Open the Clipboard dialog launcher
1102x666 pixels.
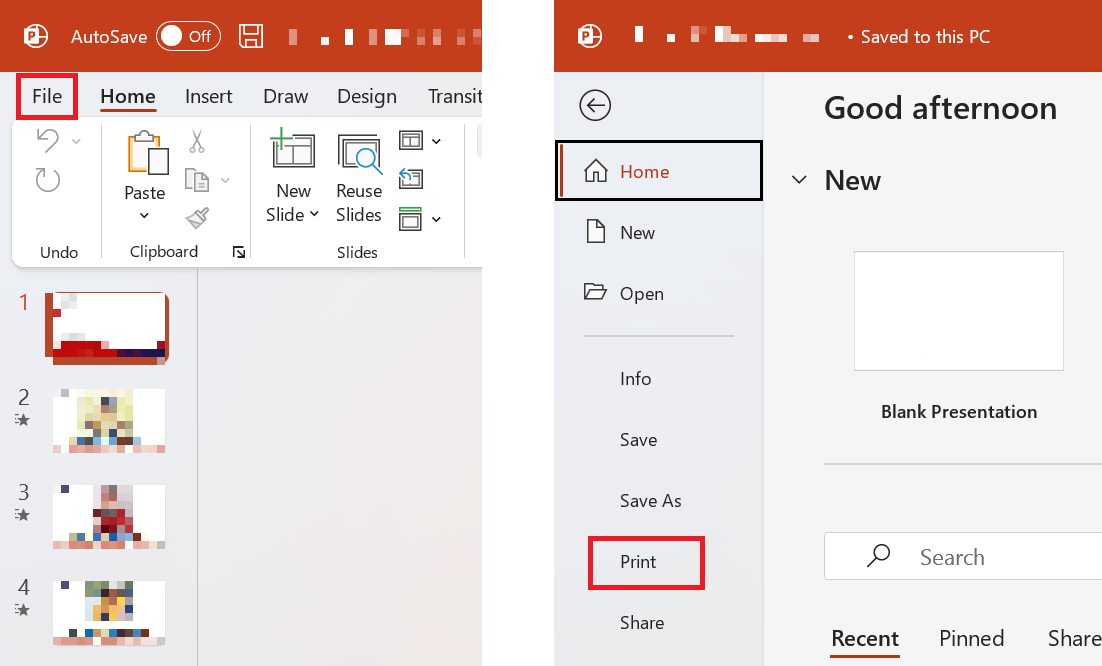coord(239,252)
